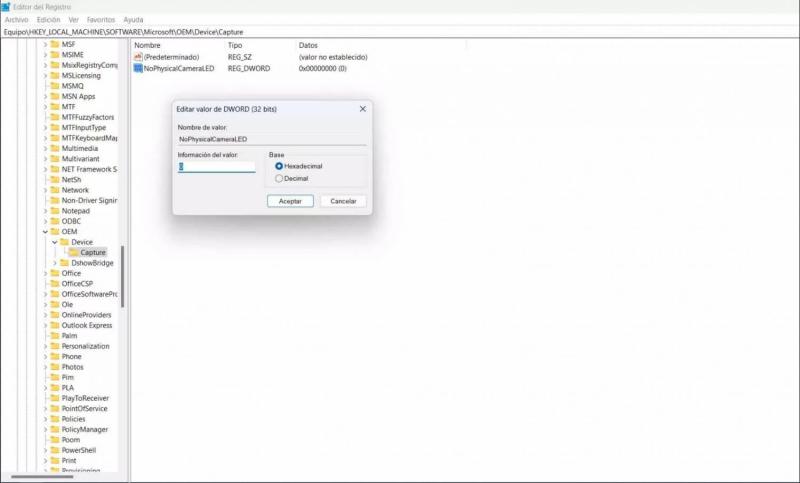Select the Decimal base radio button
This screenshot has height=483, width=800.
(x=279, y=178)
